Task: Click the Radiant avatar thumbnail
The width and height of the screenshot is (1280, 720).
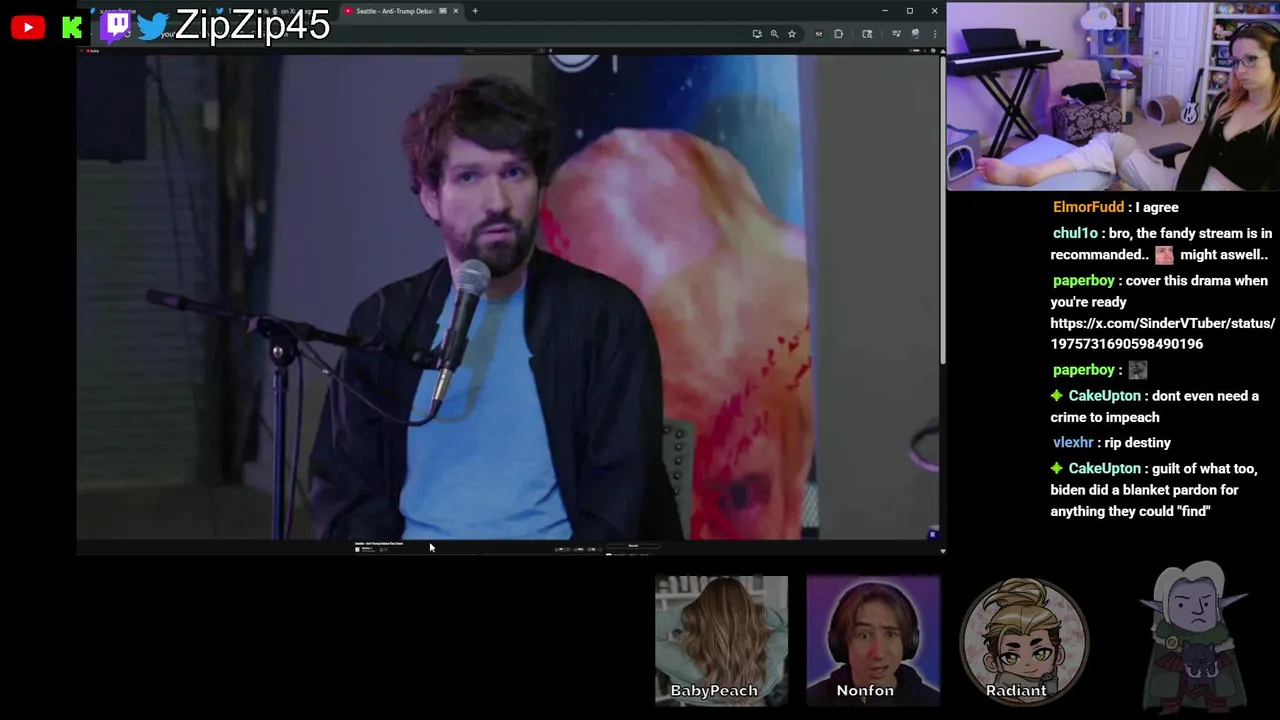Action: pos(1024,640)
